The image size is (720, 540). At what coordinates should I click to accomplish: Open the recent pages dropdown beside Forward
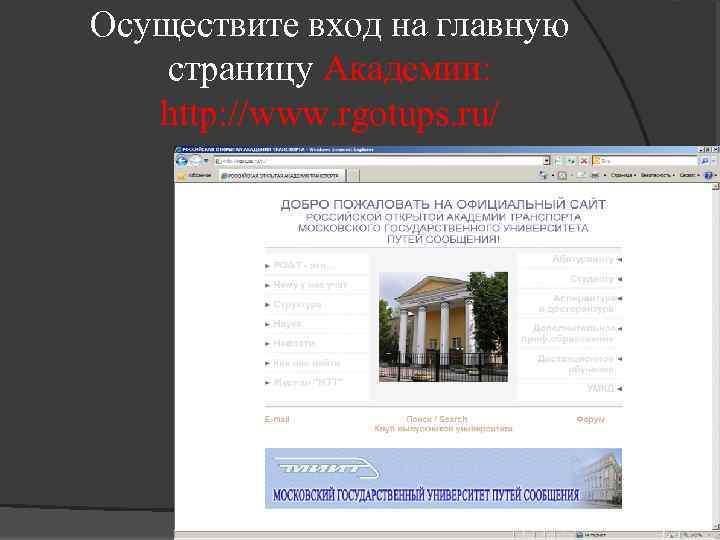[x=206, y=161]
